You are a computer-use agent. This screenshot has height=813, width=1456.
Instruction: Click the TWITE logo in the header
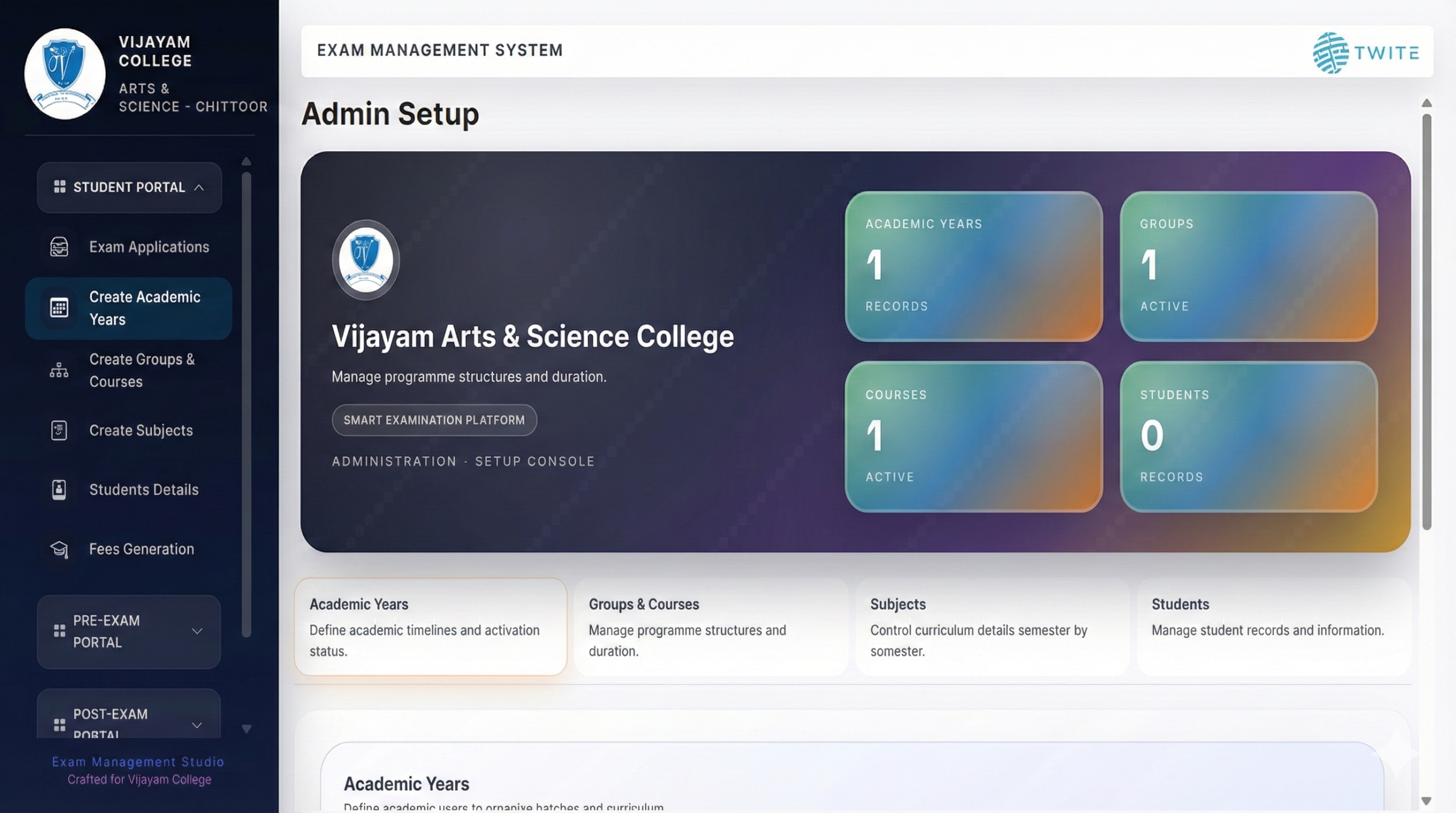1365,52
